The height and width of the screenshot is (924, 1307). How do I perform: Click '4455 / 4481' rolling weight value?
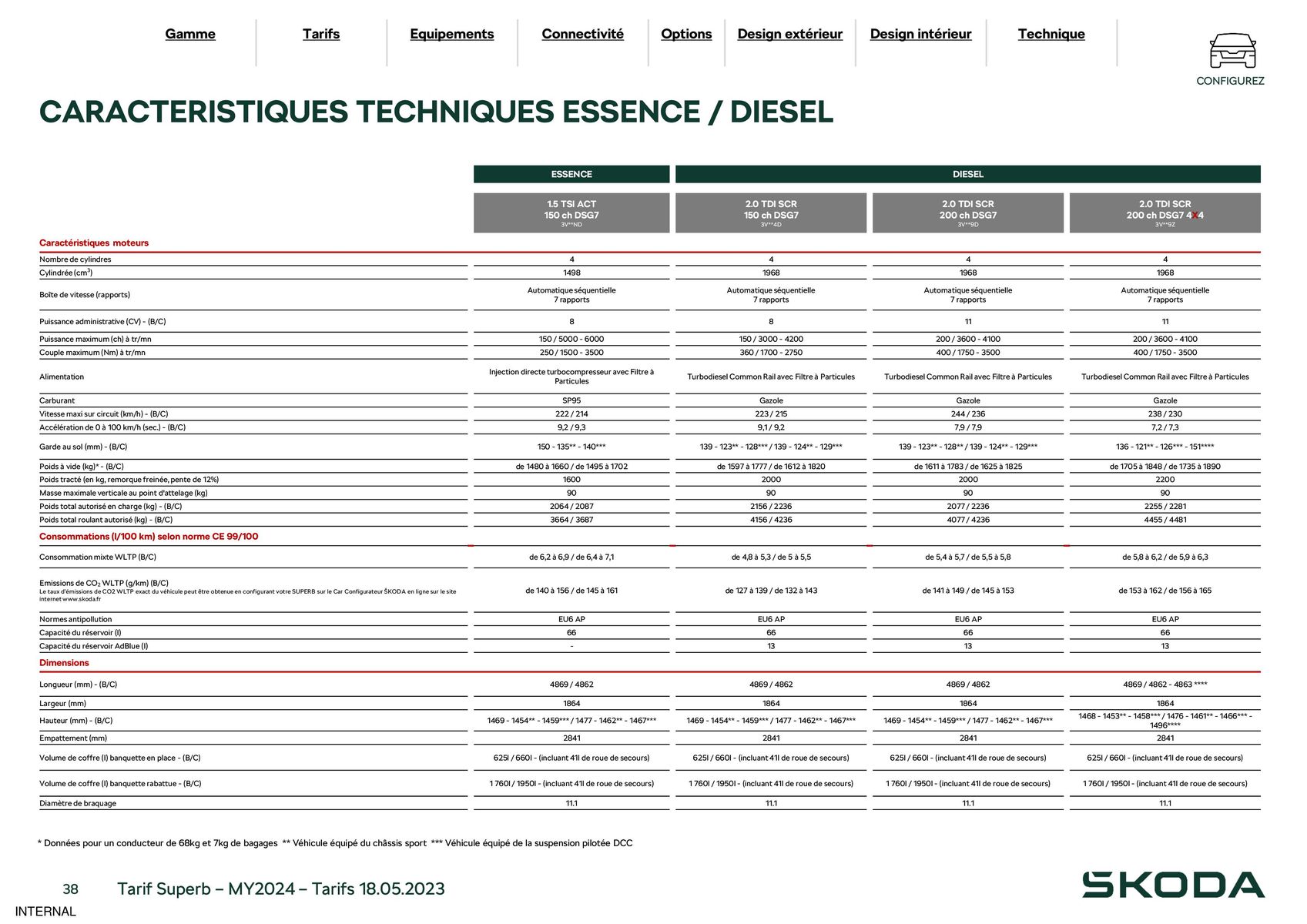(x=1165, y=520)
